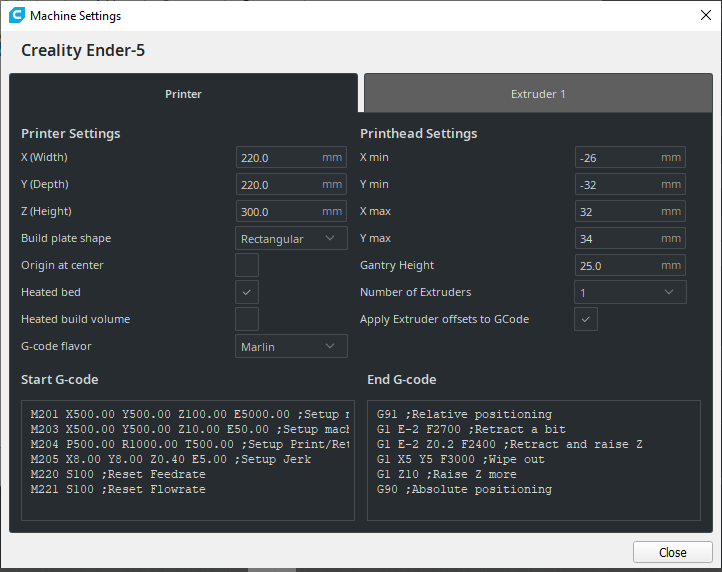This screenshot has height=572, width=722.
Task: Click the Creality Ender-5 heading
Action: click(x=83, y=50)
